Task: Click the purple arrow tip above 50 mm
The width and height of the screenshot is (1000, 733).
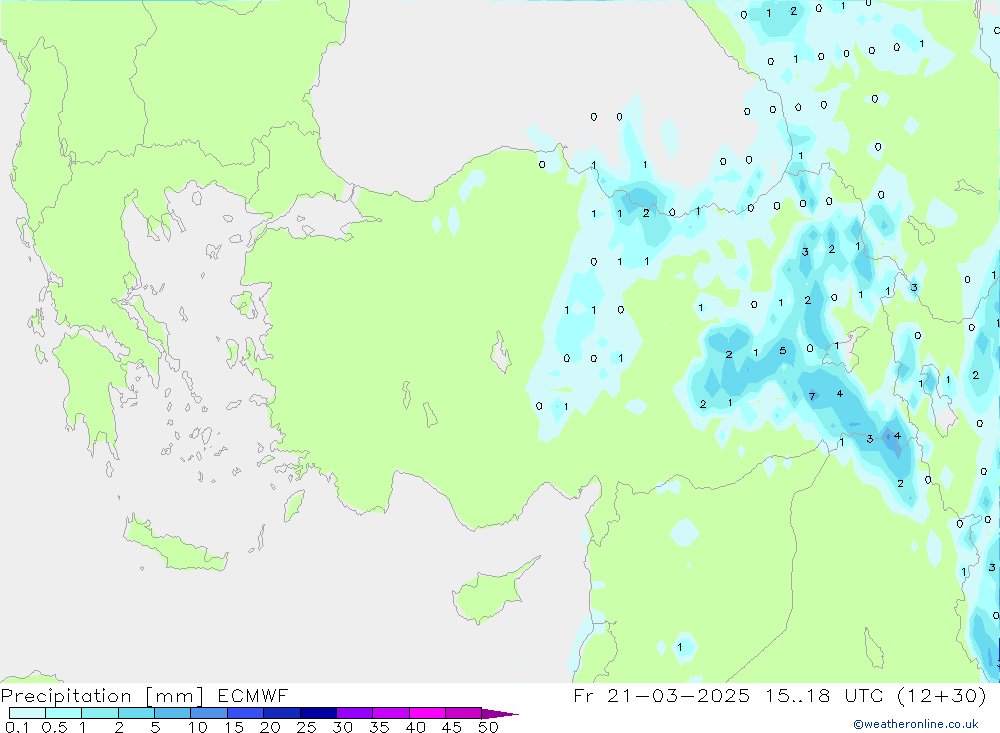Action: [x=499, y=713]
